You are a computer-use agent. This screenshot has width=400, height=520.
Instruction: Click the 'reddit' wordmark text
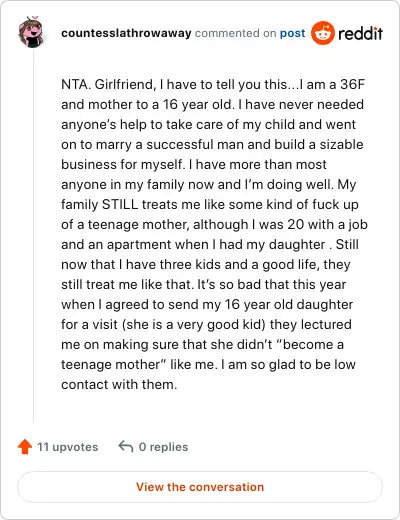pyautogui.click(x=360, y=33)
